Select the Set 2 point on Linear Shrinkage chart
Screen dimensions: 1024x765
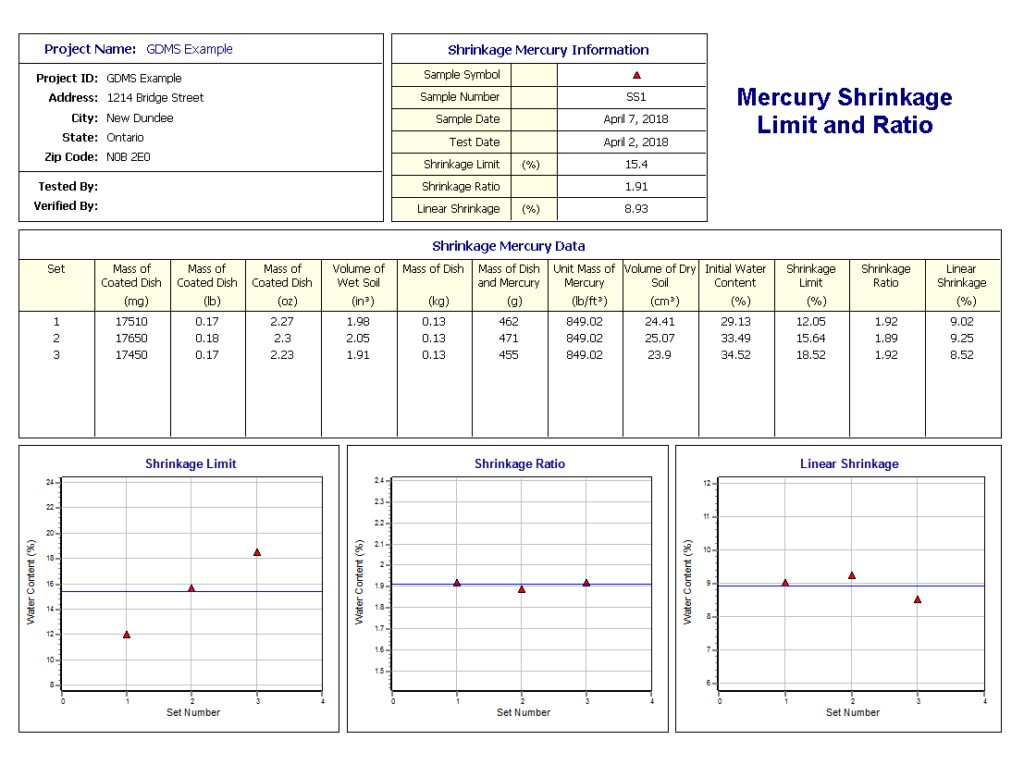tap(852, 574)
